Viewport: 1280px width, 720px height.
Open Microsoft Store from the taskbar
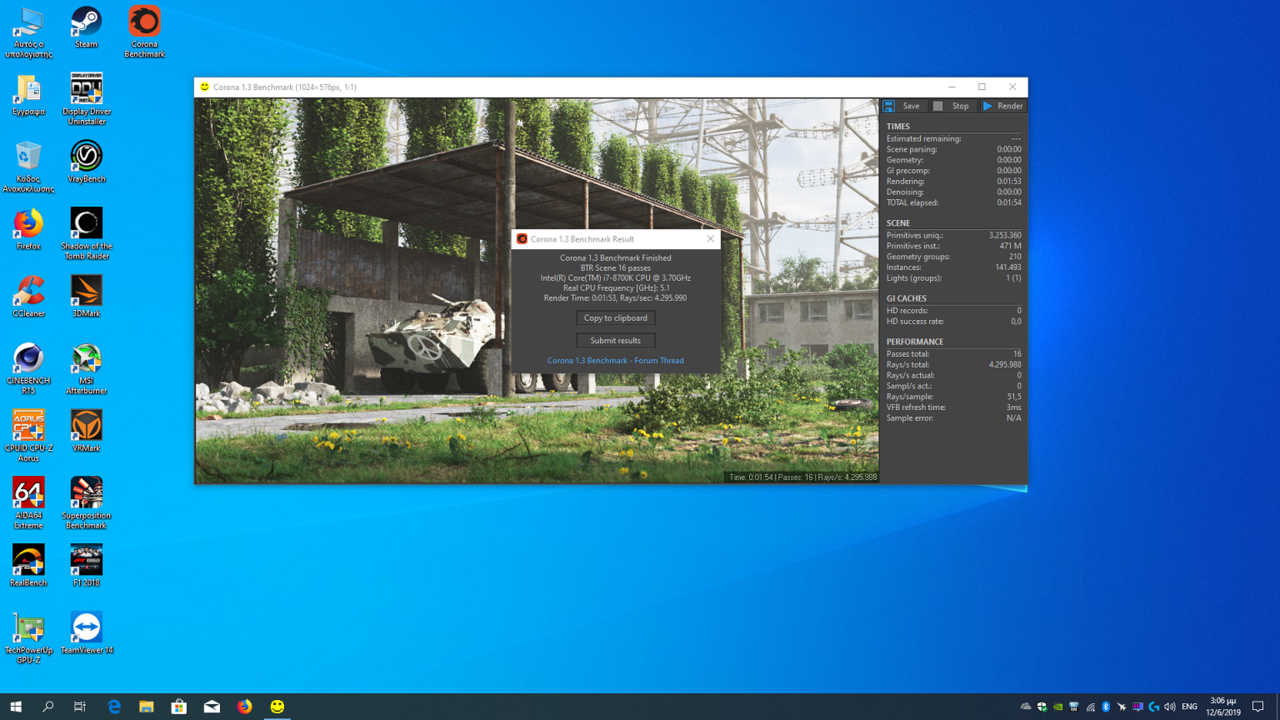pyautogui.click(x=179, y=707)
